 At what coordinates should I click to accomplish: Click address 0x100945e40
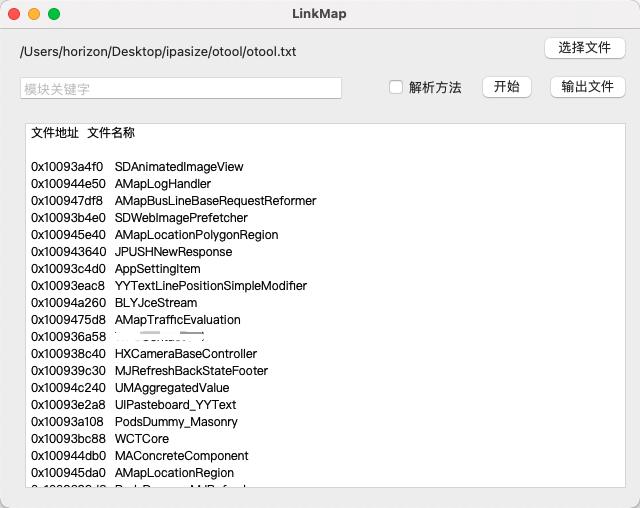pos(69,235)
